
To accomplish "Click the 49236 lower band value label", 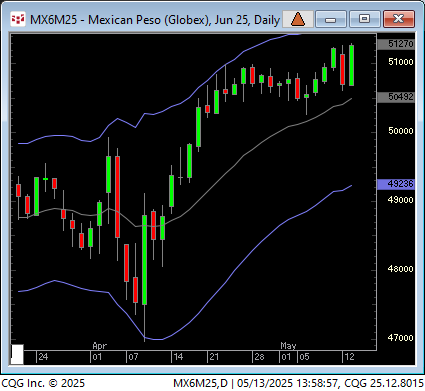I will pos(396,184).
